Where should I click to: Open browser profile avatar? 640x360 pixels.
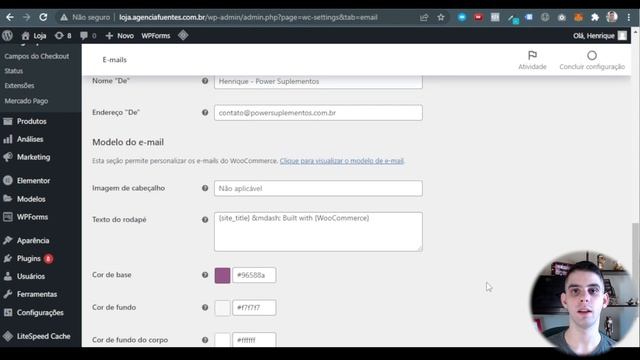click(x=612, y=17)
